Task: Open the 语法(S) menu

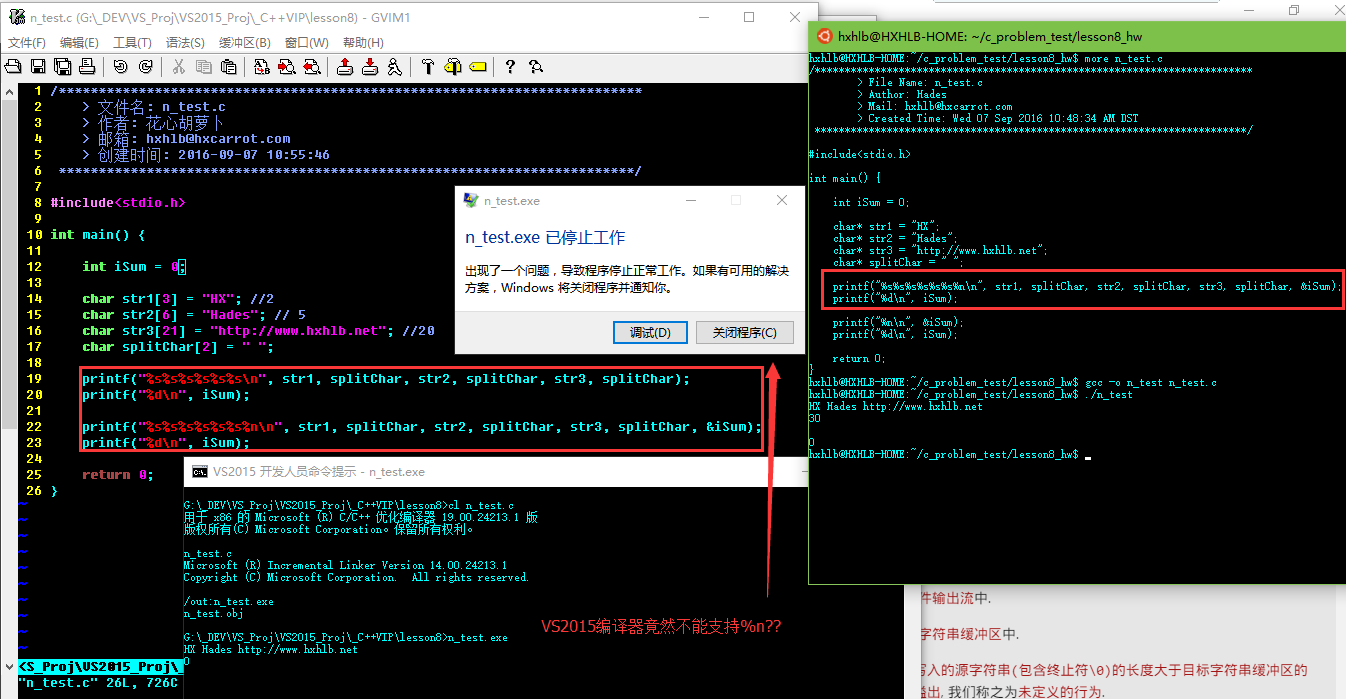Action: pos(185,43)
